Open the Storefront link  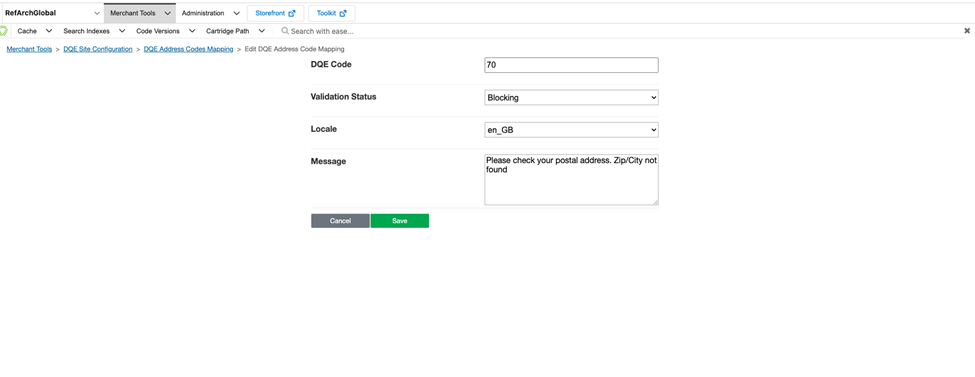275,13
